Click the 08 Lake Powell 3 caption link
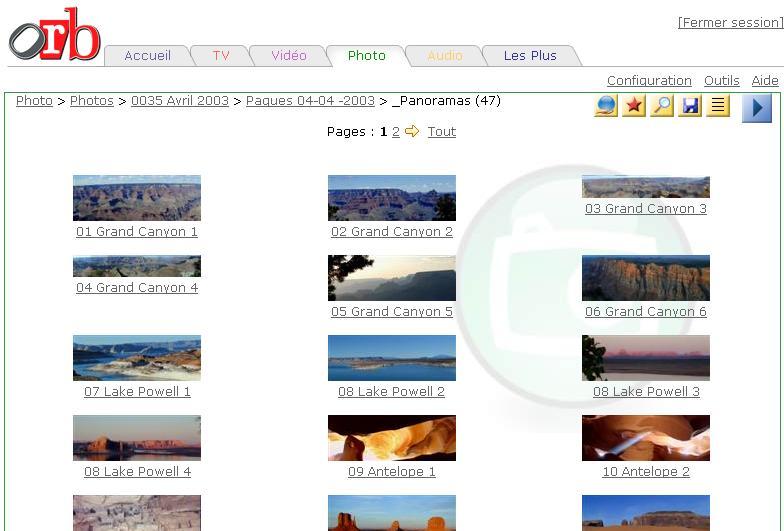Screen dimensions: 784x531 pyautogui.click(x=646, y=392)
